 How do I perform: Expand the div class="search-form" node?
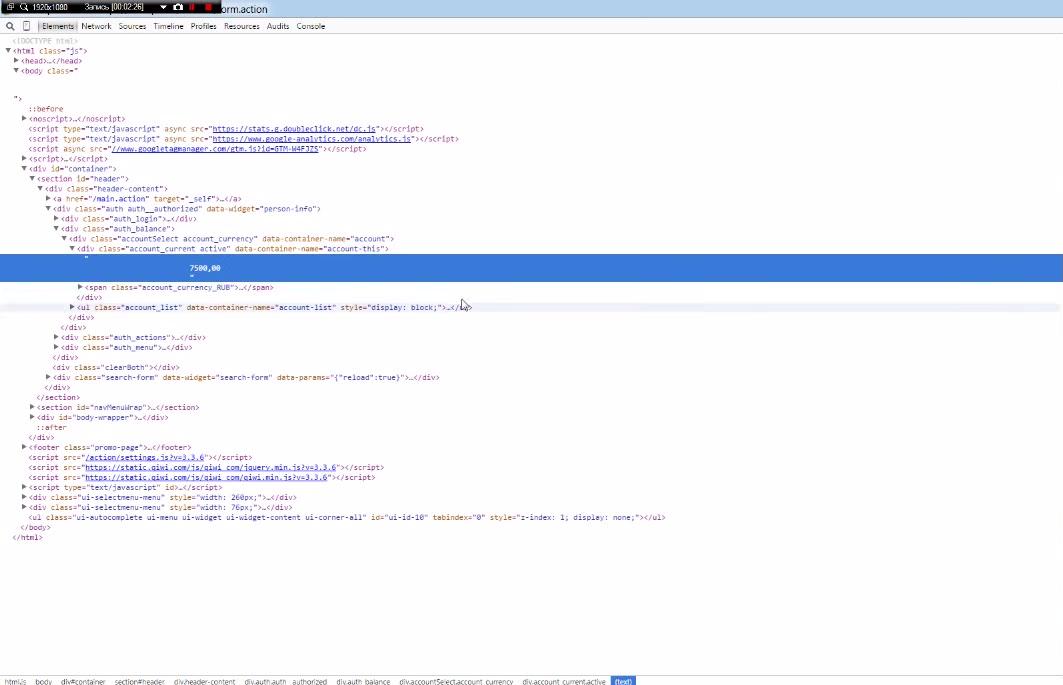(49, 377)
